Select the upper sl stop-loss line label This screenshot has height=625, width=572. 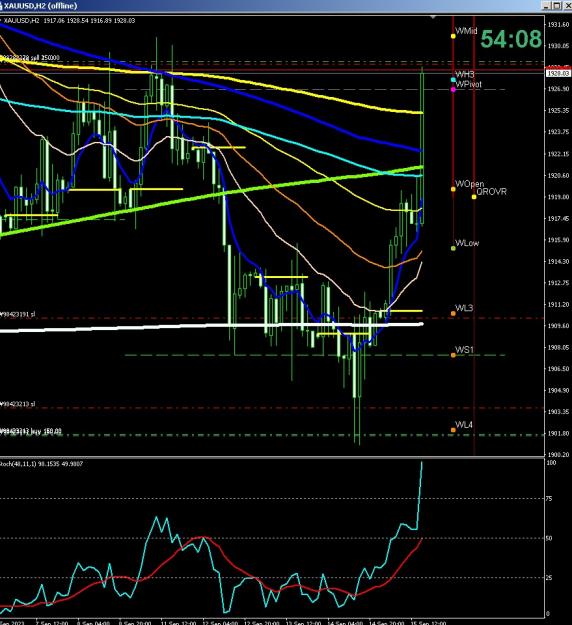(x=18, y=314)
